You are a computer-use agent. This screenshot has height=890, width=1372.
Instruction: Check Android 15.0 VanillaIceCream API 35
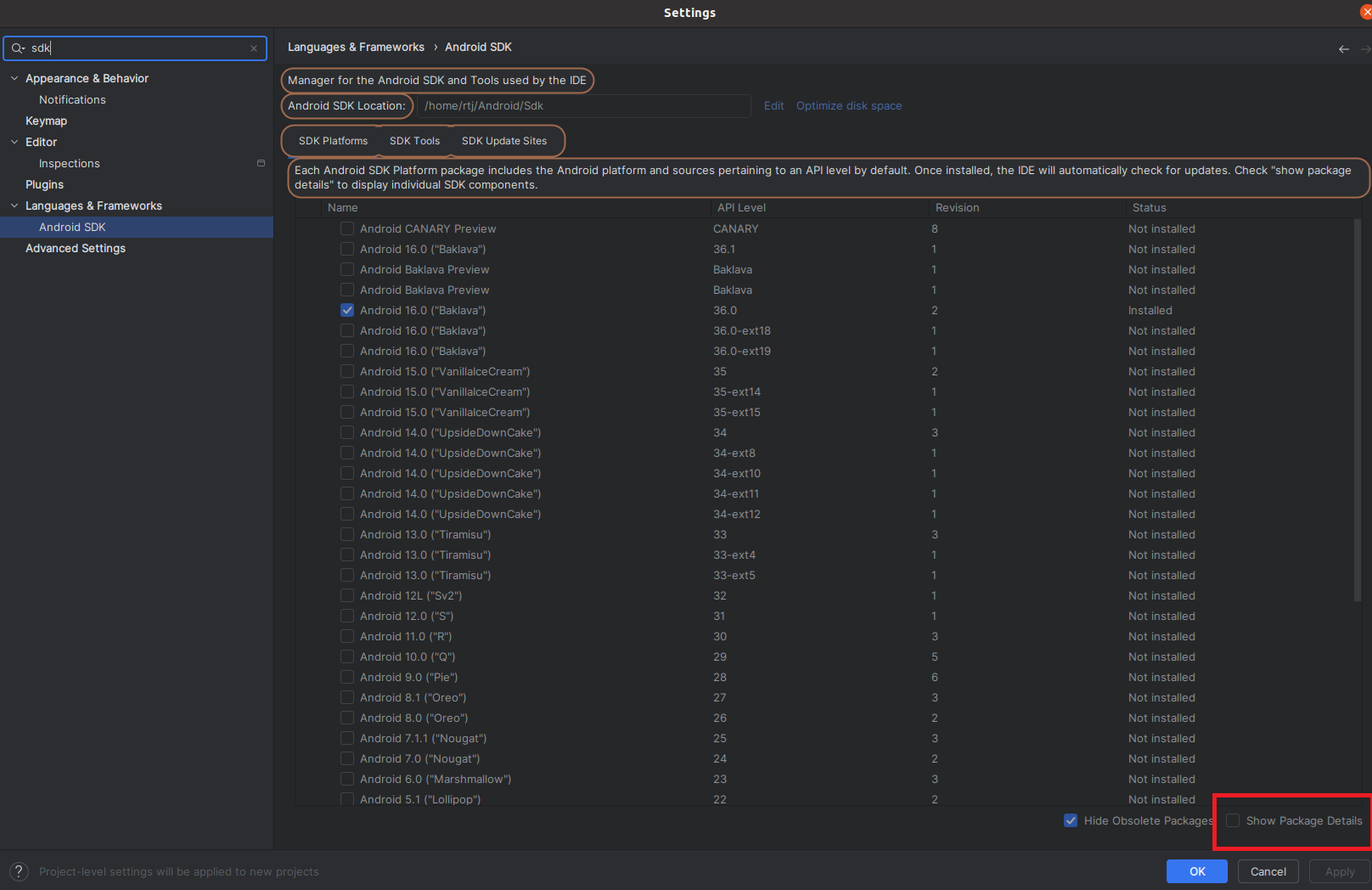pyautogui.click(x=347, y=371)
